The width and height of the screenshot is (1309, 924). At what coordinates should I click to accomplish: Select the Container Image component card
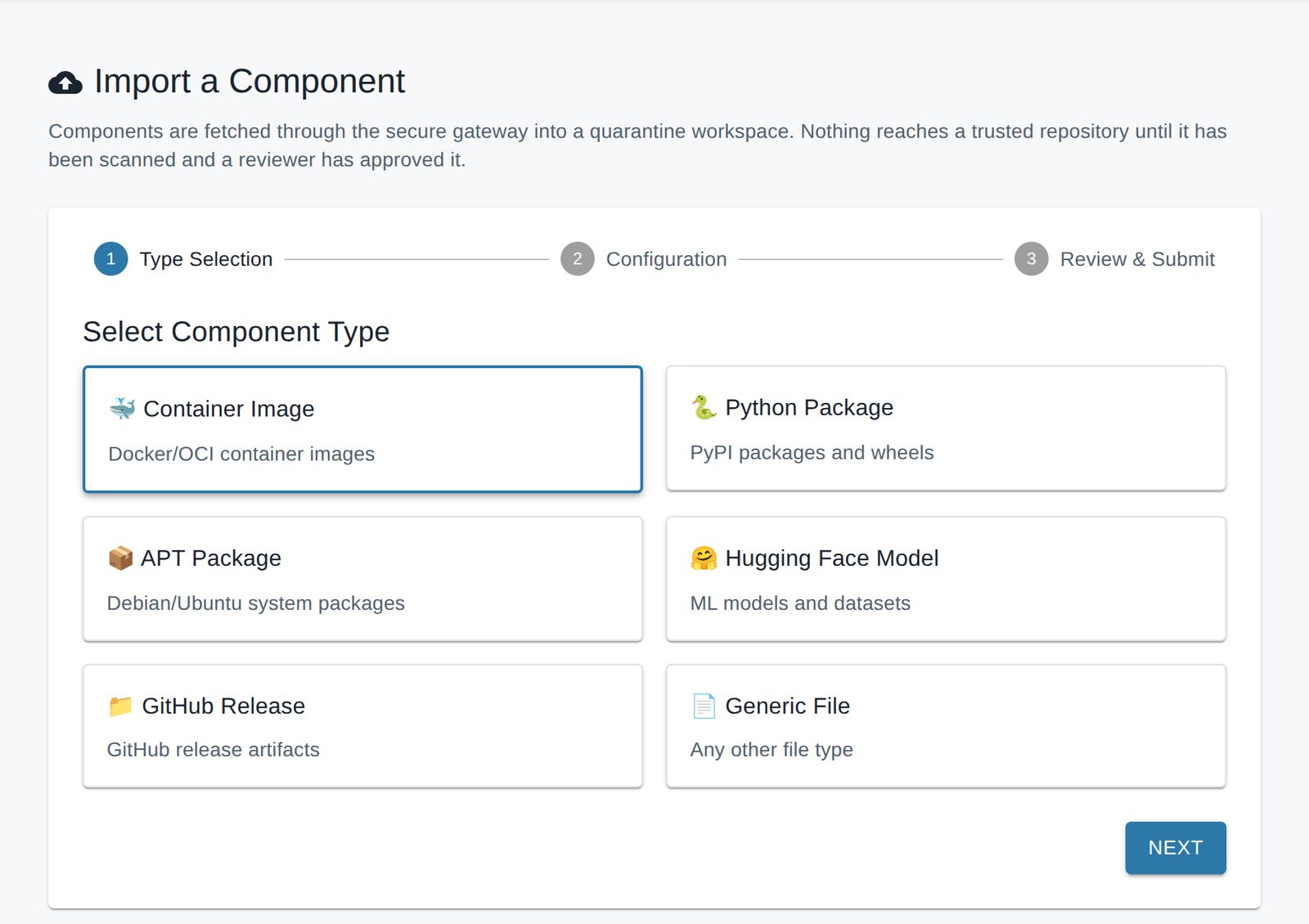tap(362, 429)
